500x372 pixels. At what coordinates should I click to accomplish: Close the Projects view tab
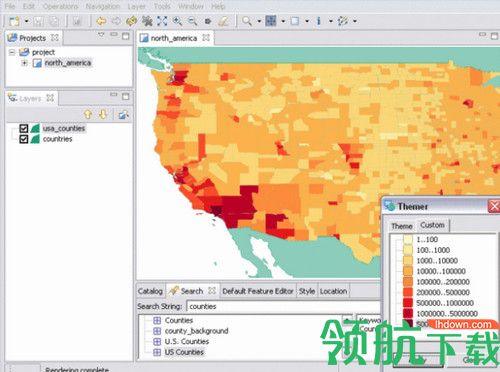55,38
